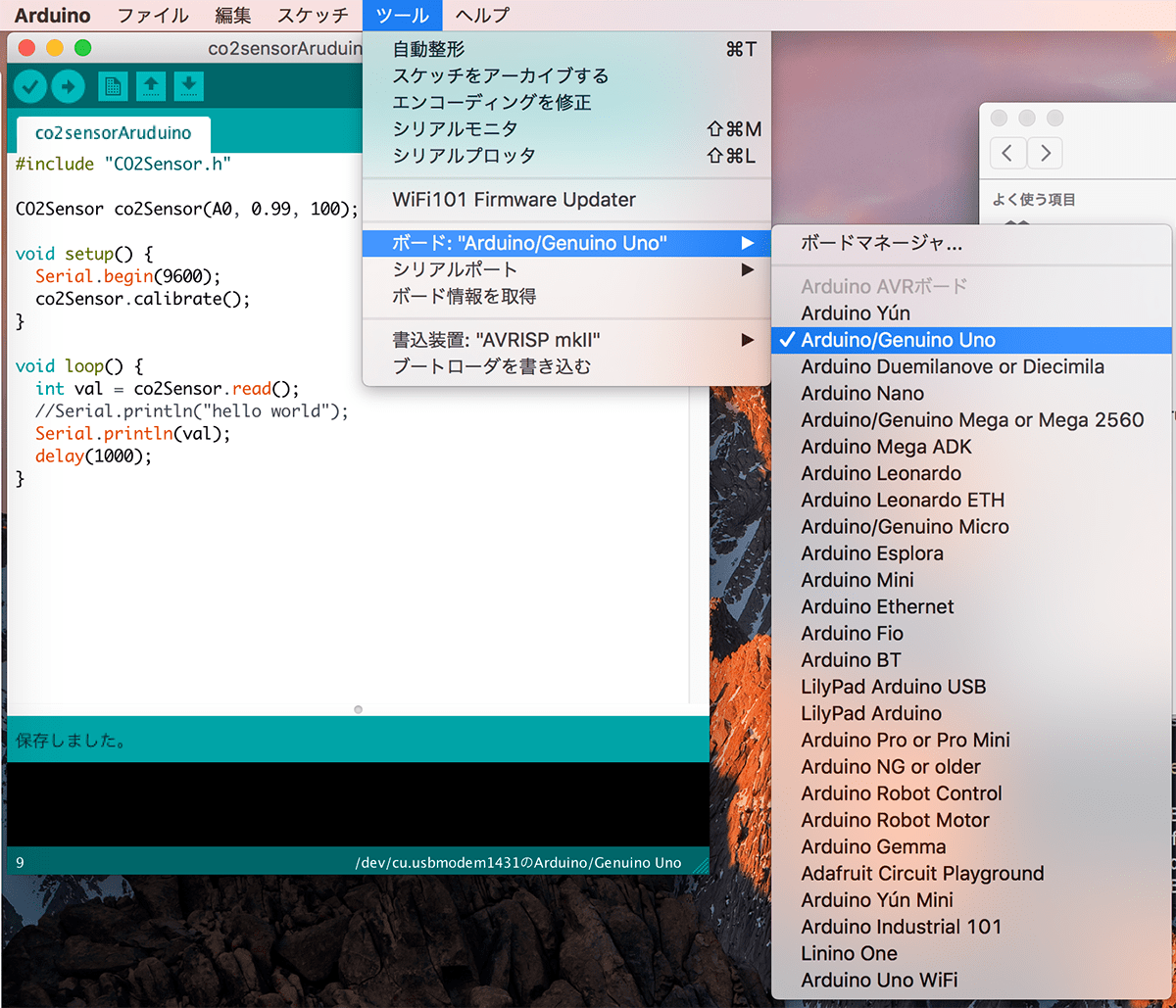Select the Arduino Robot Motor board
This screenshot has width=1176, height=1008.
click(x=972, y=819)
